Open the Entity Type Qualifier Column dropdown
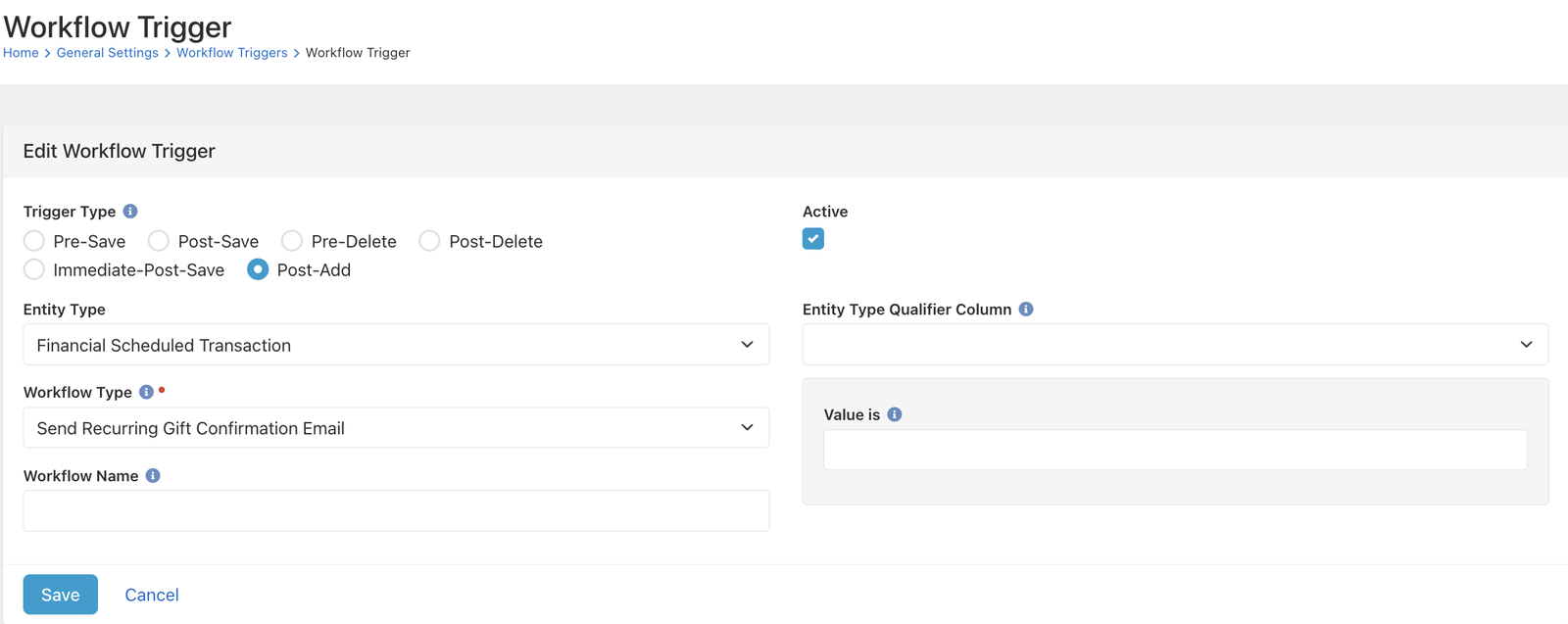Viewport: 1568px width, 624px height. [1175, 345]
